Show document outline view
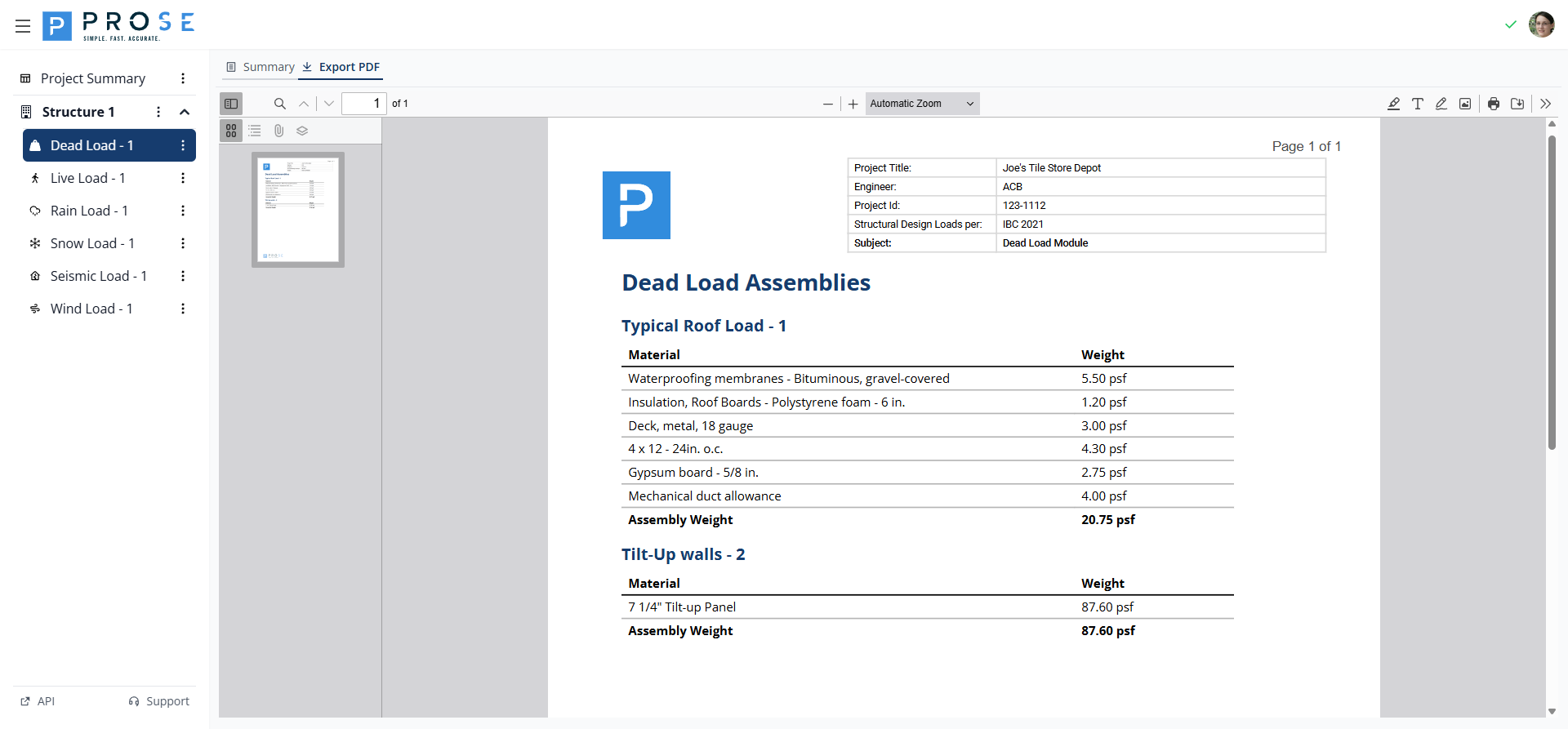 pos(255,131)
